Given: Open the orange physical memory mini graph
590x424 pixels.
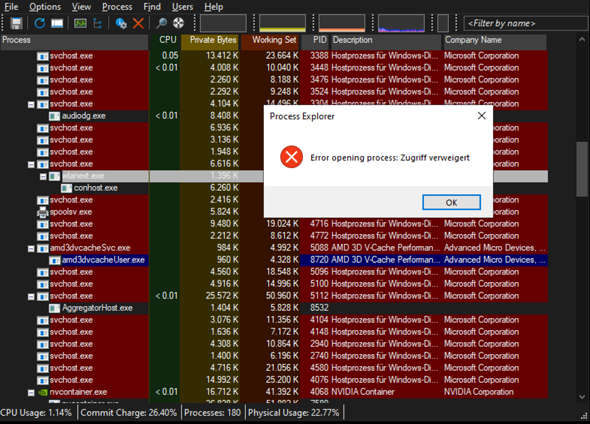Looking at the screenshot, I should 342,23.
